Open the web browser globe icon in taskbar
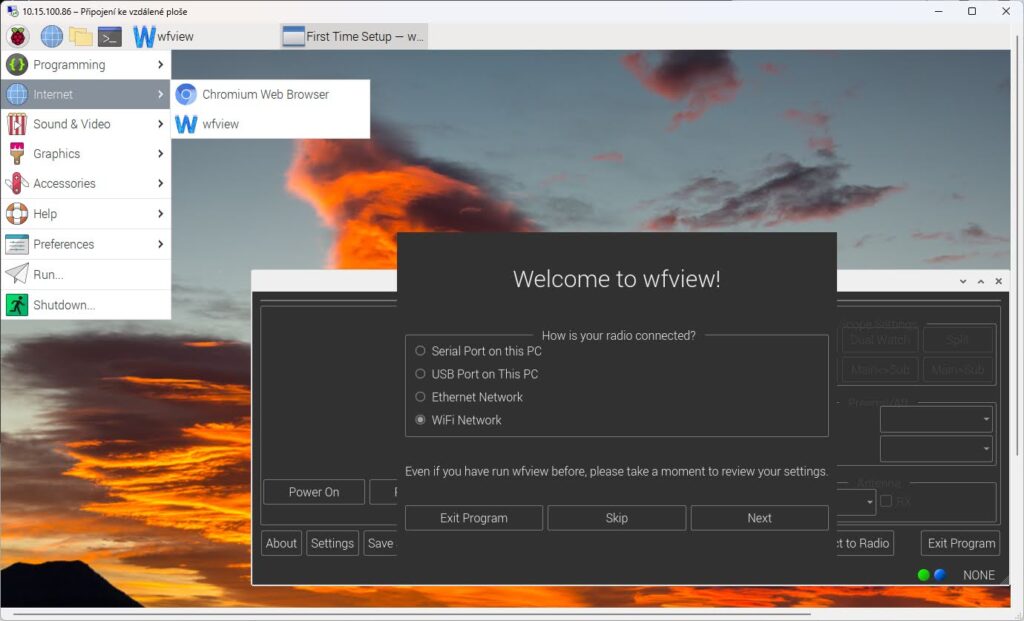The height and width of the screenshot is (621, 1024). pyautogui.click(x=52, y=37)
